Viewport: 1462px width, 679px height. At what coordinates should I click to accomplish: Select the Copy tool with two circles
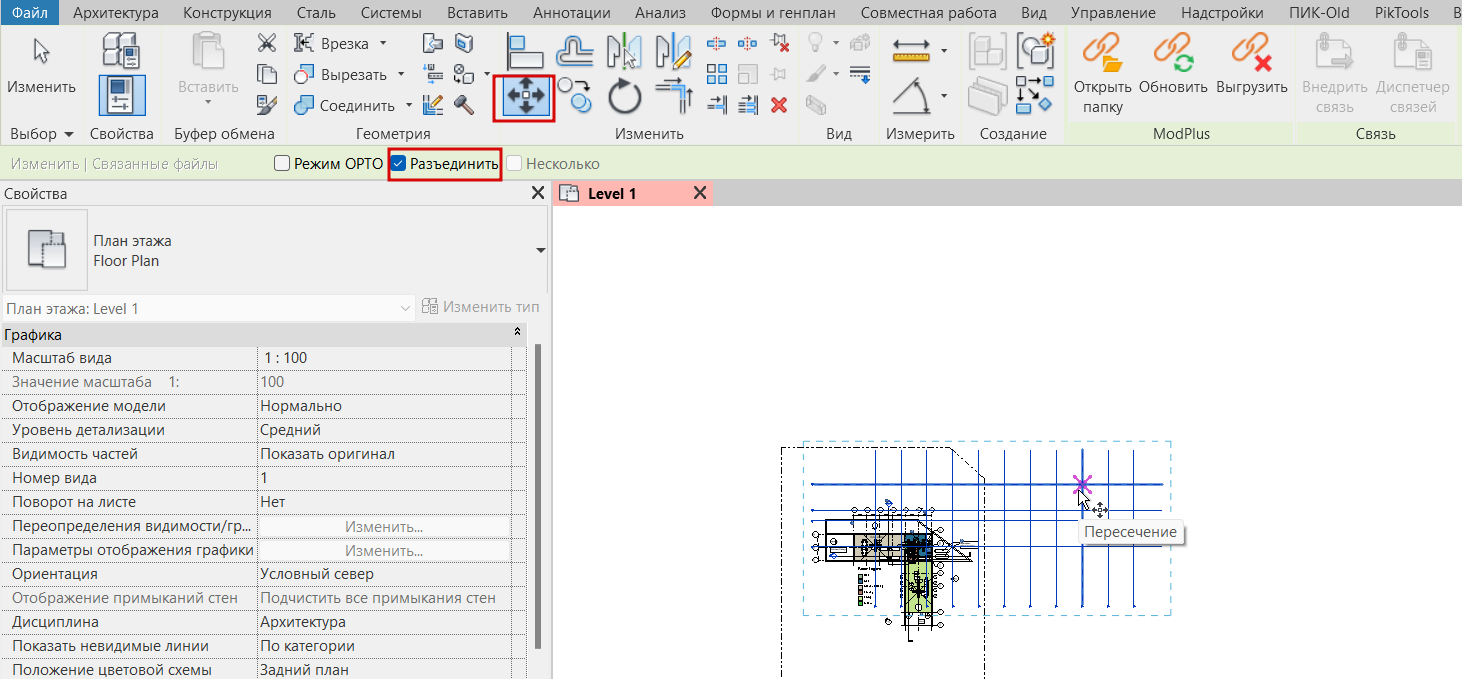(x=574, y=94)
